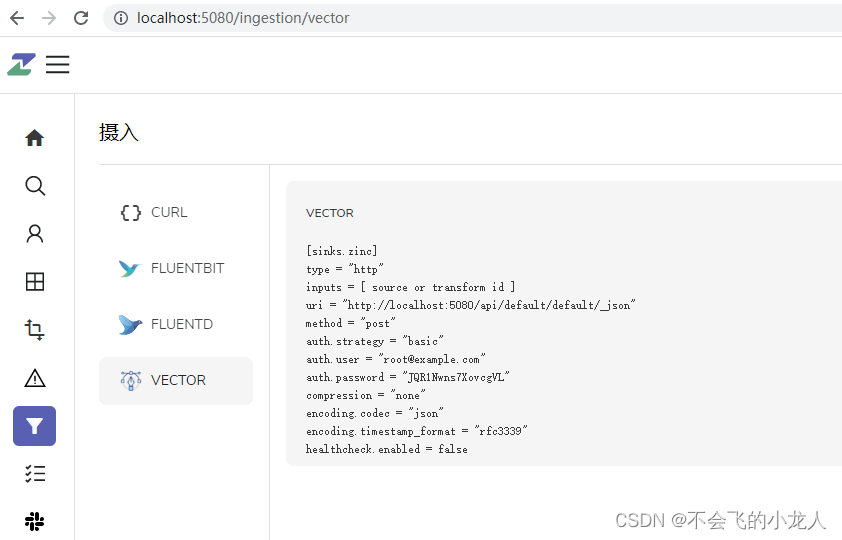
Task: Open the Slack icon in sidebar
Action: click(x=35, y=521)
